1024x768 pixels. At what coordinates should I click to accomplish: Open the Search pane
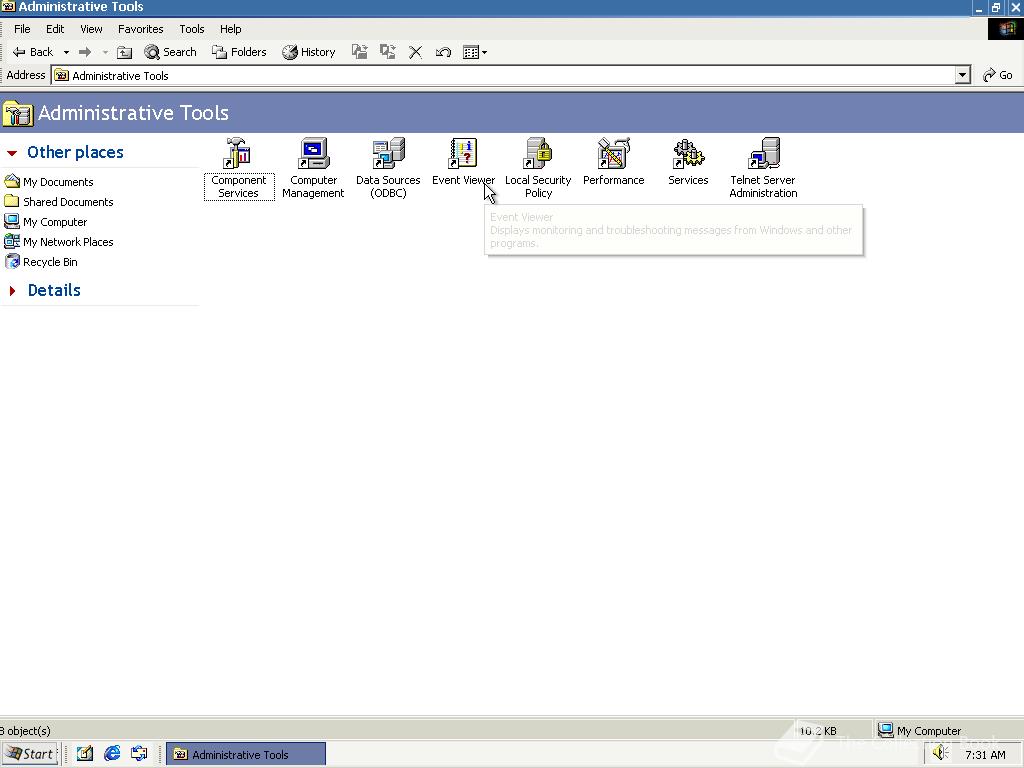click(170, 52)
